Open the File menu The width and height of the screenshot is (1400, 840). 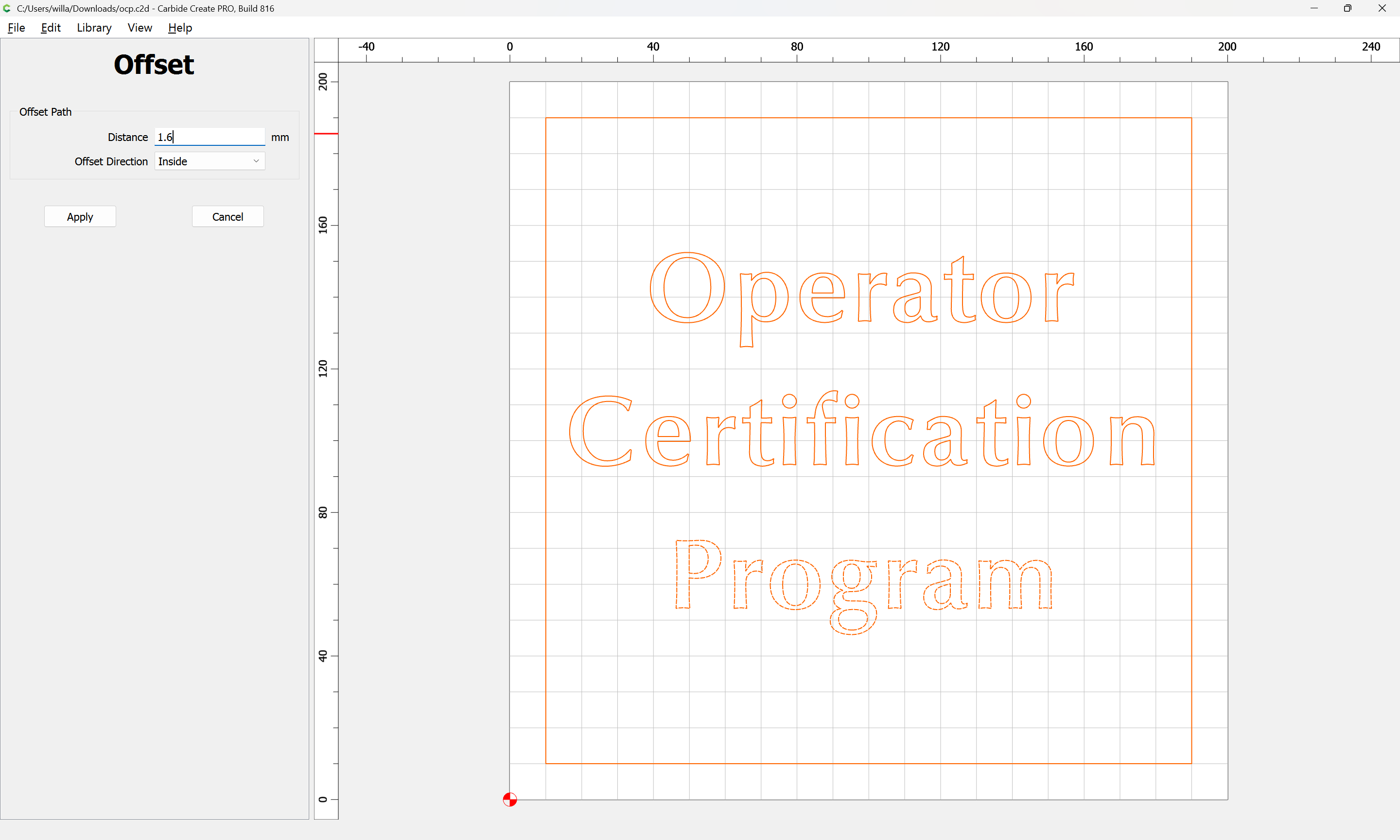[17, 28]
